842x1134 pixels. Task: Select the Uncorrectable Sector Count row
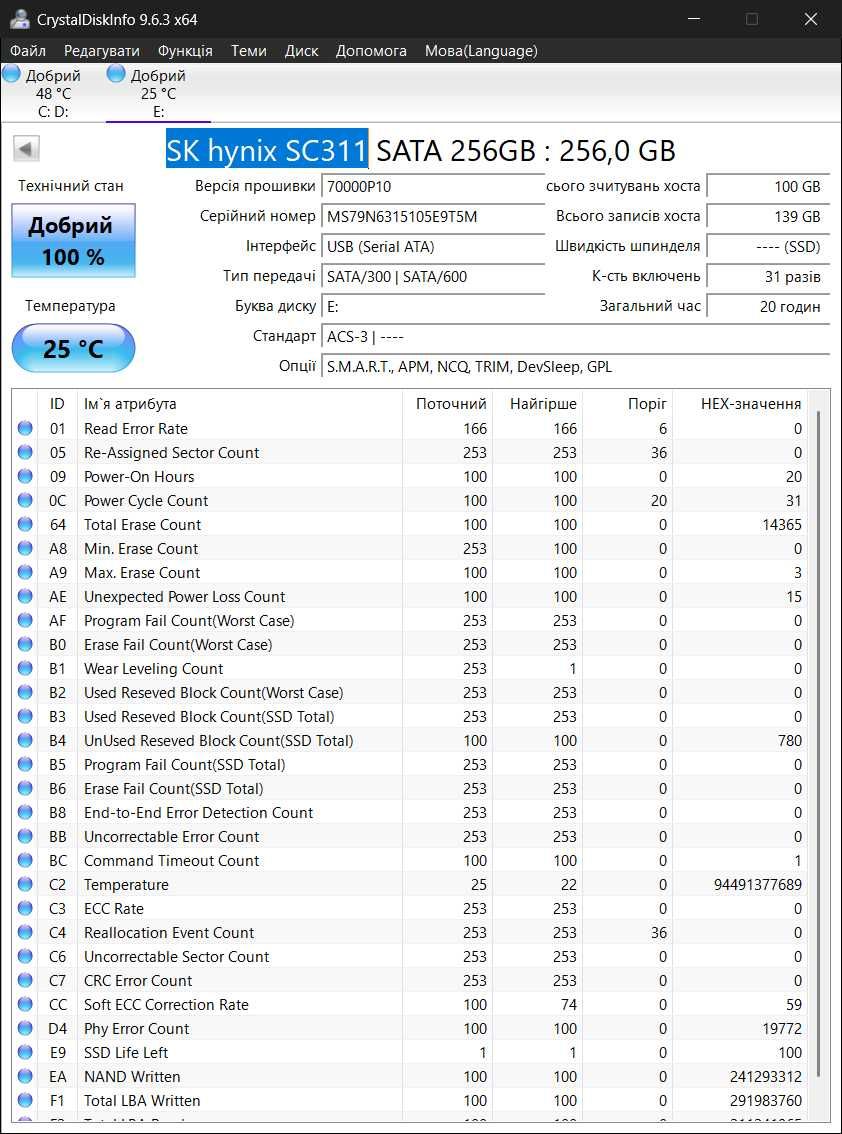pos(411,956)
